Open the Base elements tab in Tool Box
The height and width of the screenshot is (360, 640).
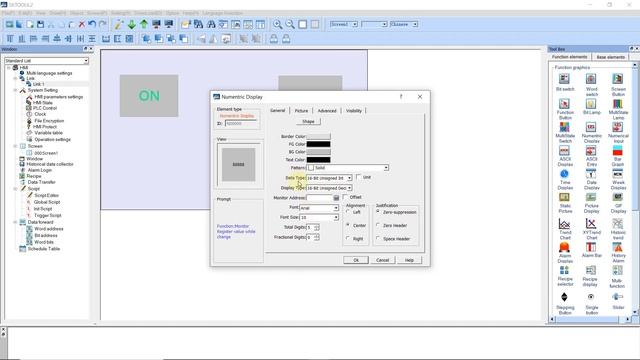pos(610,57)
